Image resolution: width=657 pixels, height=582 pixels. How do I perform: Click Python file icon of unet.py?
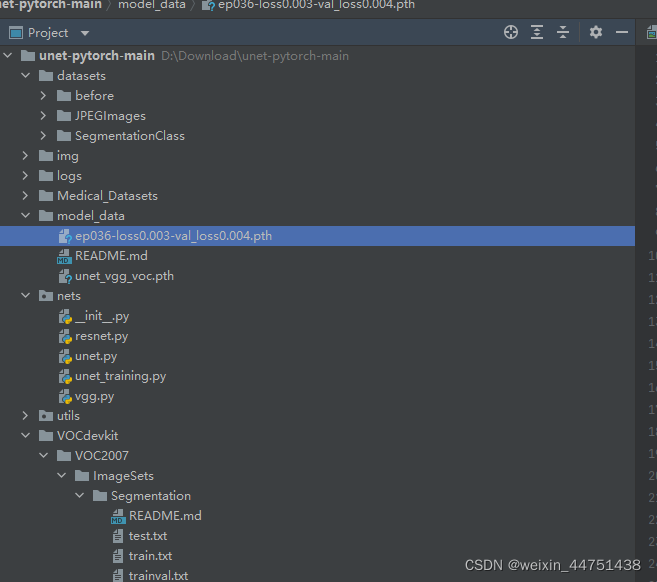pyautogui.click(x=65, y=356)
